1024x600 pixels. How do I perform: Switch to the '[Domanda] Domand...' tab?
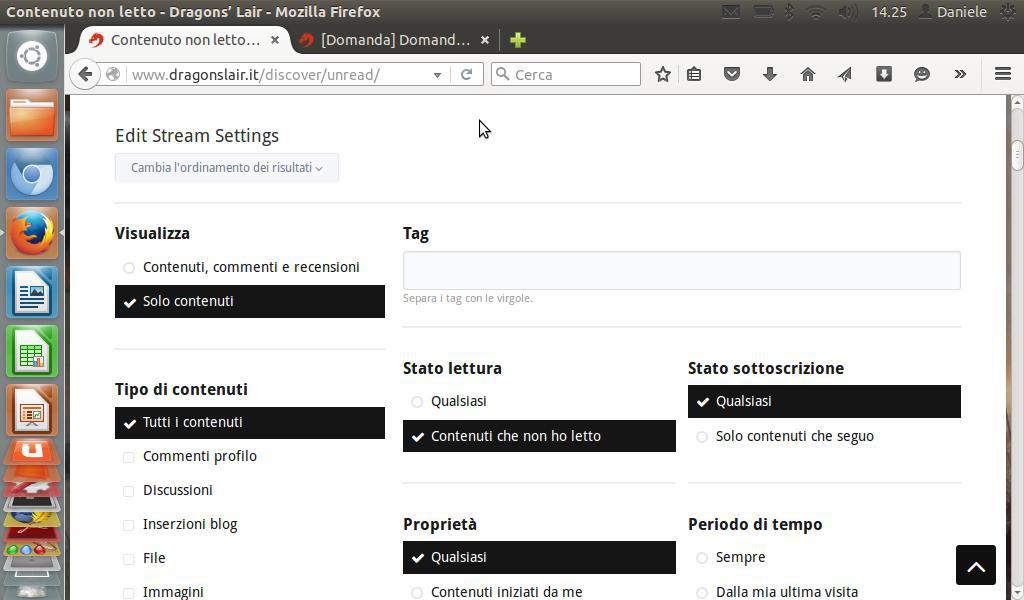(395, 40)
